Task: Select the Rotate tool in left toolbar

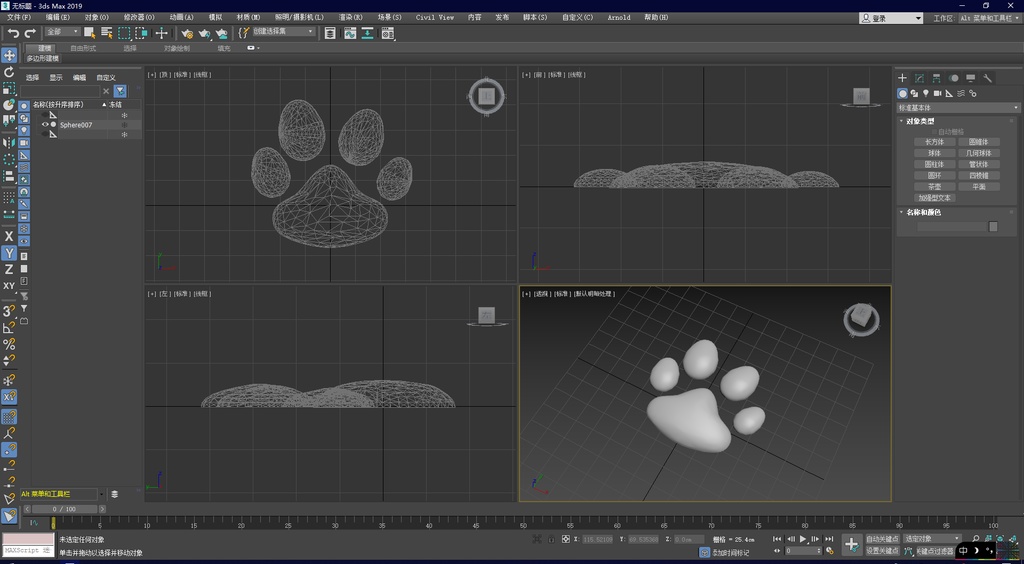Action: tap(9, 72)
